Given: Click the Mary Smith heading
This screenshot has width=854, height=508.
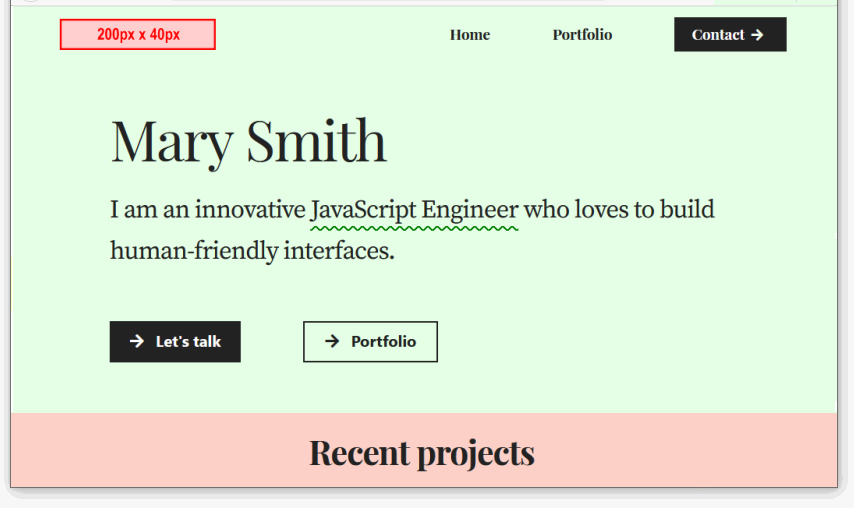Looking at the screenshot, I should (248, 141).
